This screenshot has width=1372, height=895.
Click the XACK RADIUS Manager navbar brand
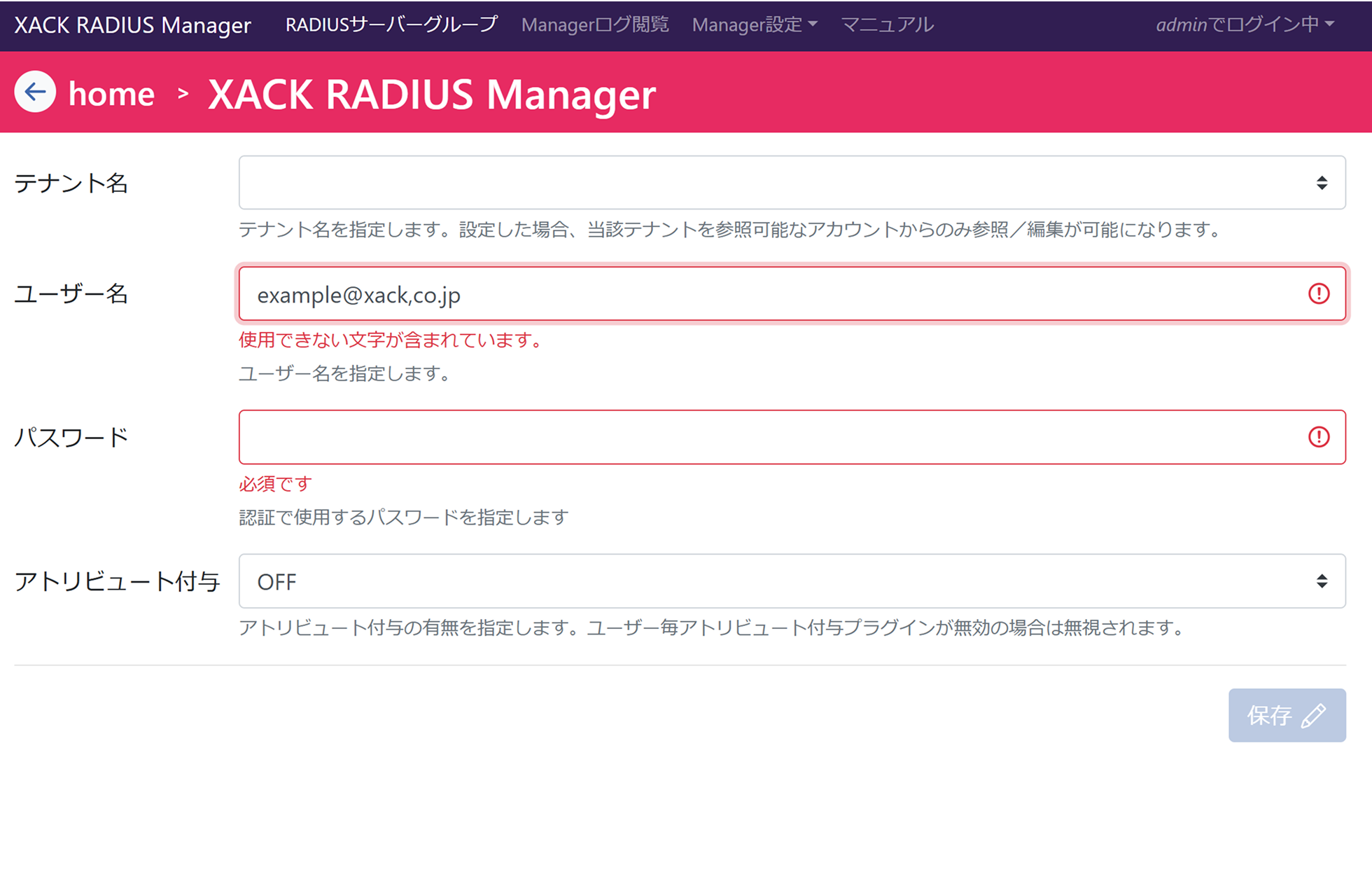pyautogui.click(x=132, y=25)
